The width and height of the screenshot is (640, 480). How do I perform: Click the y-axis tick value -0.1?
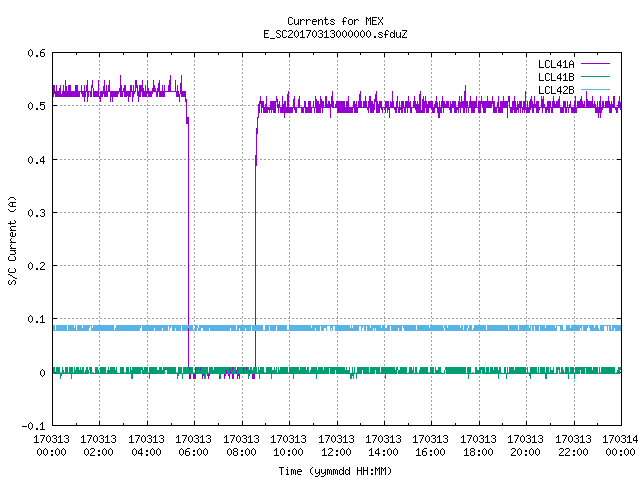[33, 426]
